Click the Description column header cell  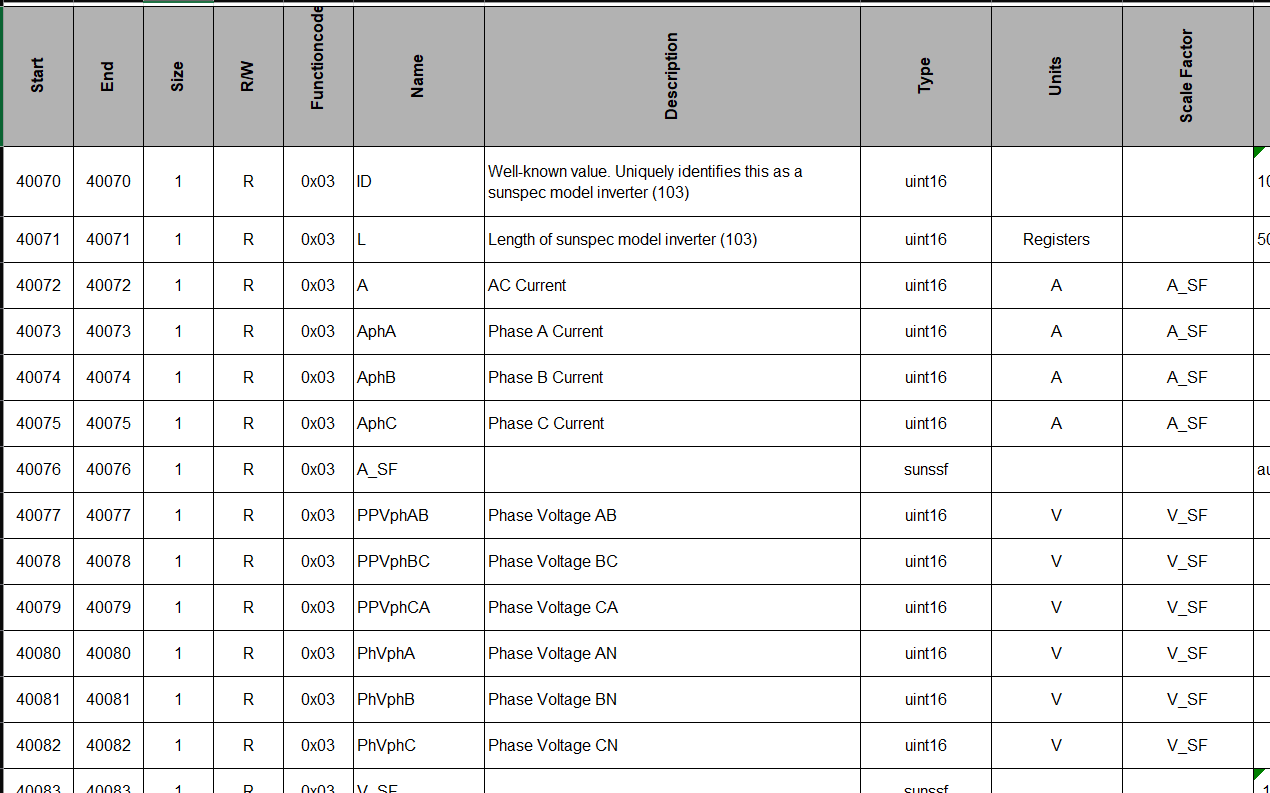(671, 76)
